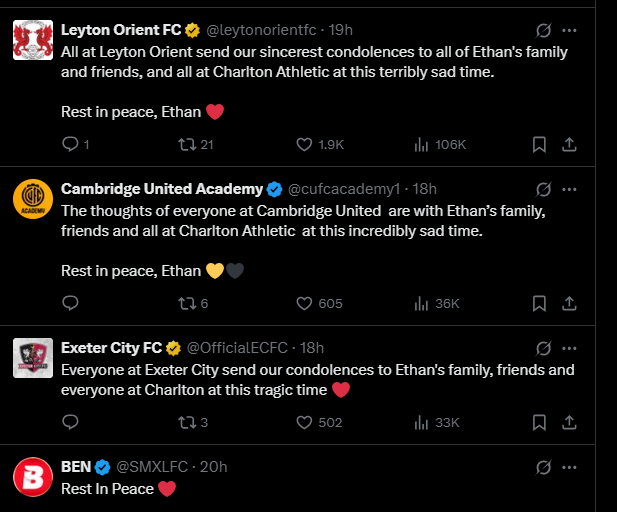Open the 18h timestamp on Exeter City tweet

pyautogui.click(x=312, y=348)
